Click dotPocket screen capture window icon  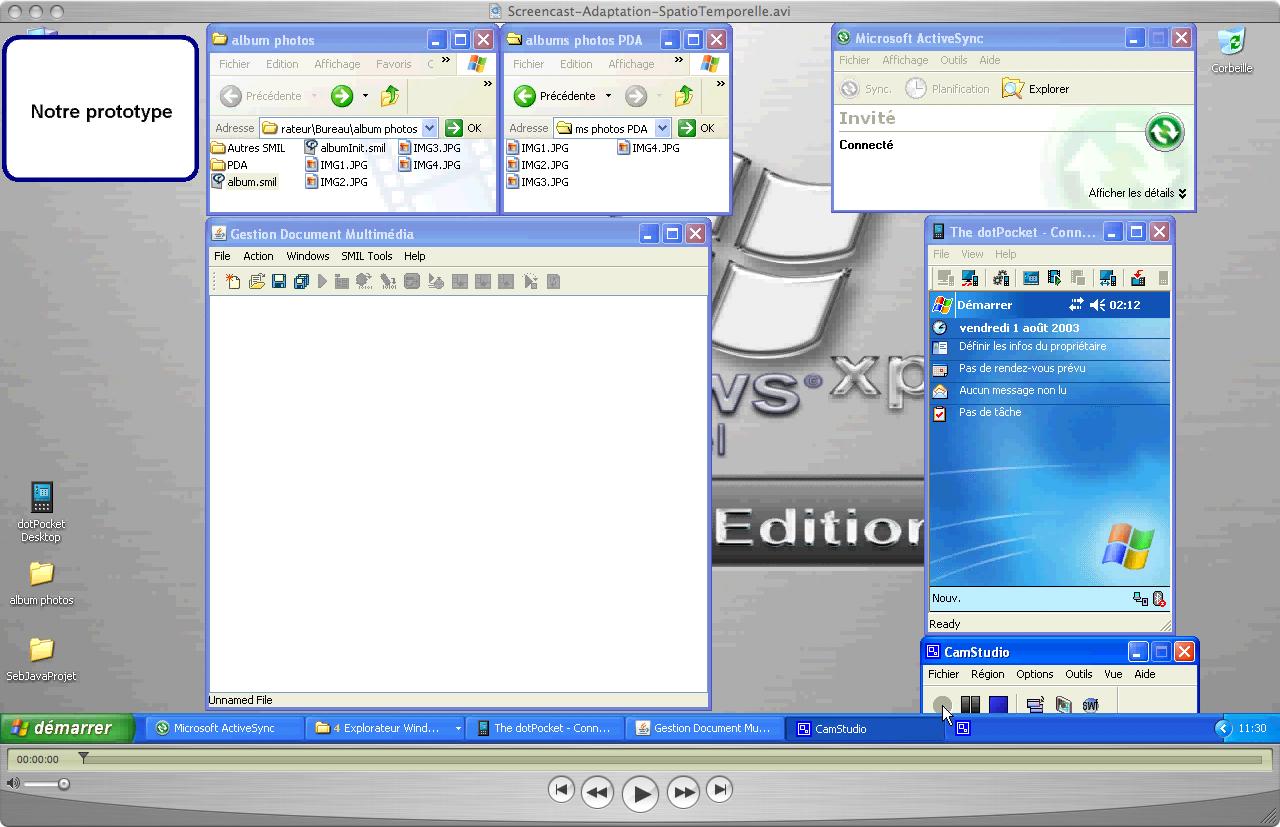pyautogui.click(x=1031, y=278)
